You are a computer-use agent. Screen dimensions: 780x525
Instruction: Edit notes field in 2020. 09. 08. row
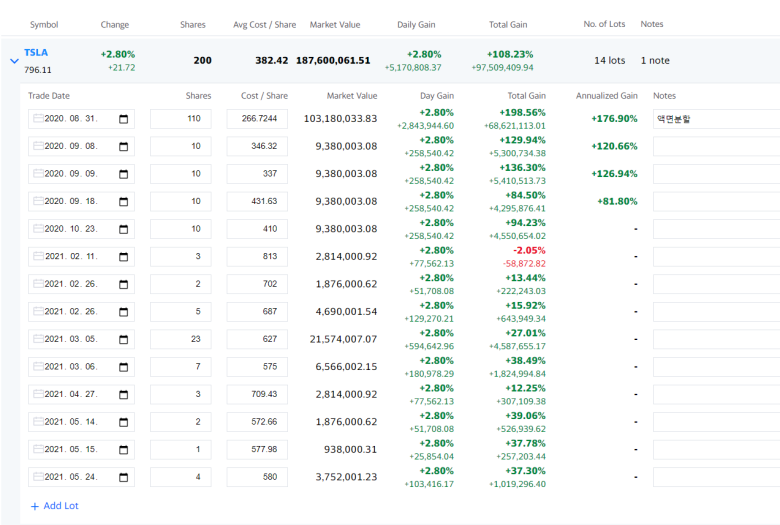716,146
